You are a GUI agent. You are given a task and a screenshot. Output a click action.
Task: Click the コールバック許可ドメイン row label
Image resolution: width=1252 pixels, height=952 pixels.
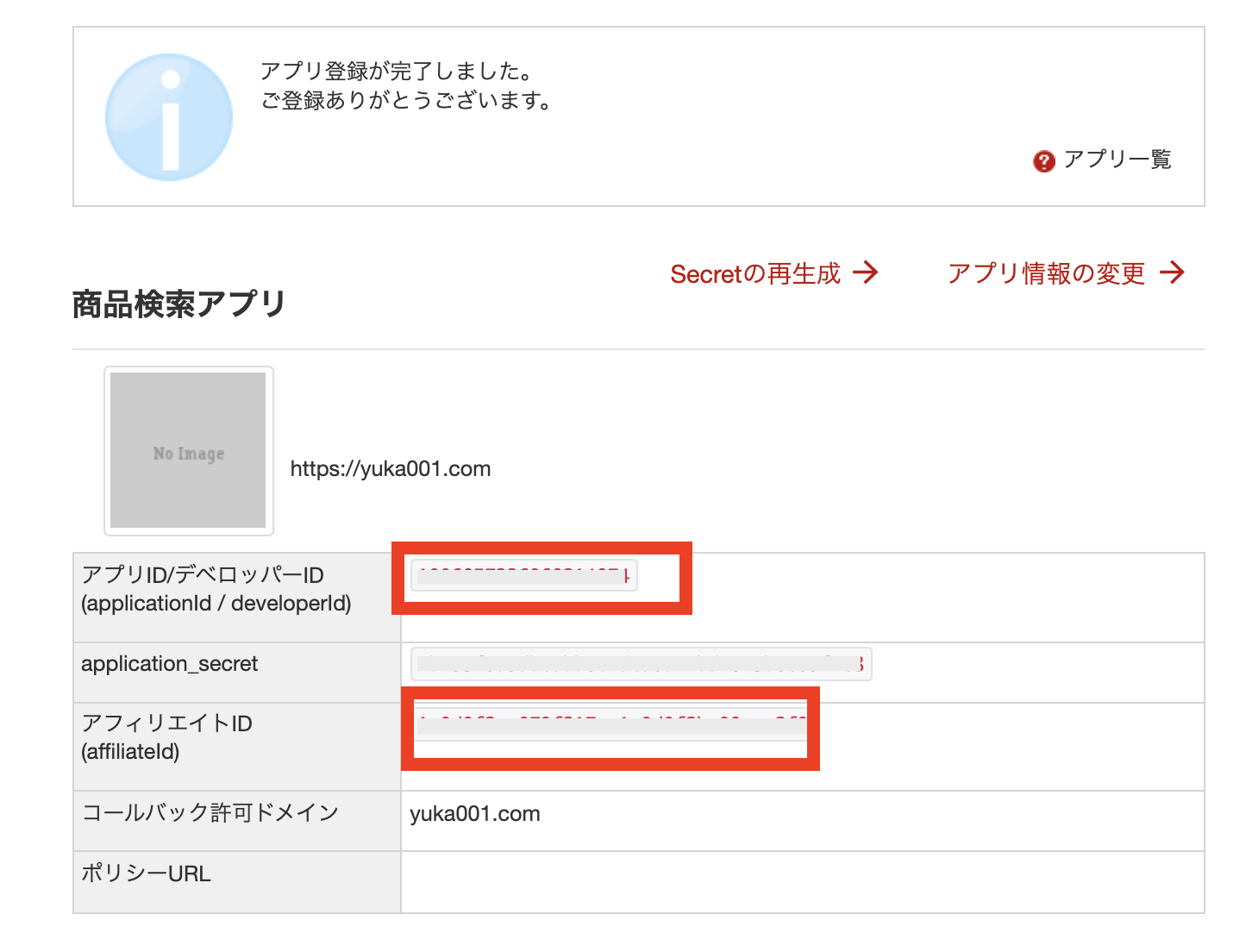coord(210,811)
